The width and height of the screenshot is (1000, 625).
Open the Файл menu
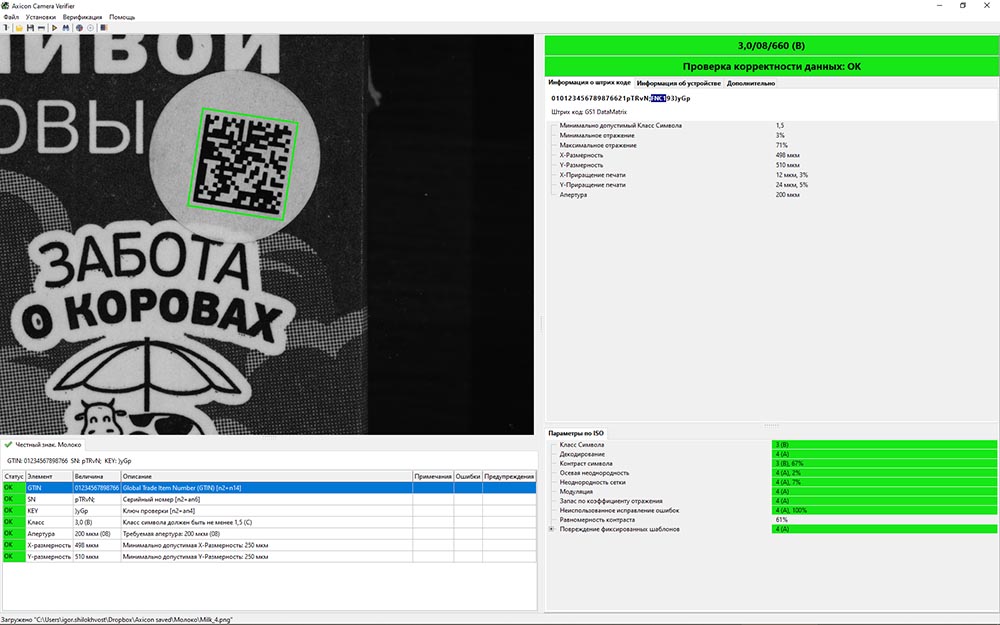[x=11, y=17]
